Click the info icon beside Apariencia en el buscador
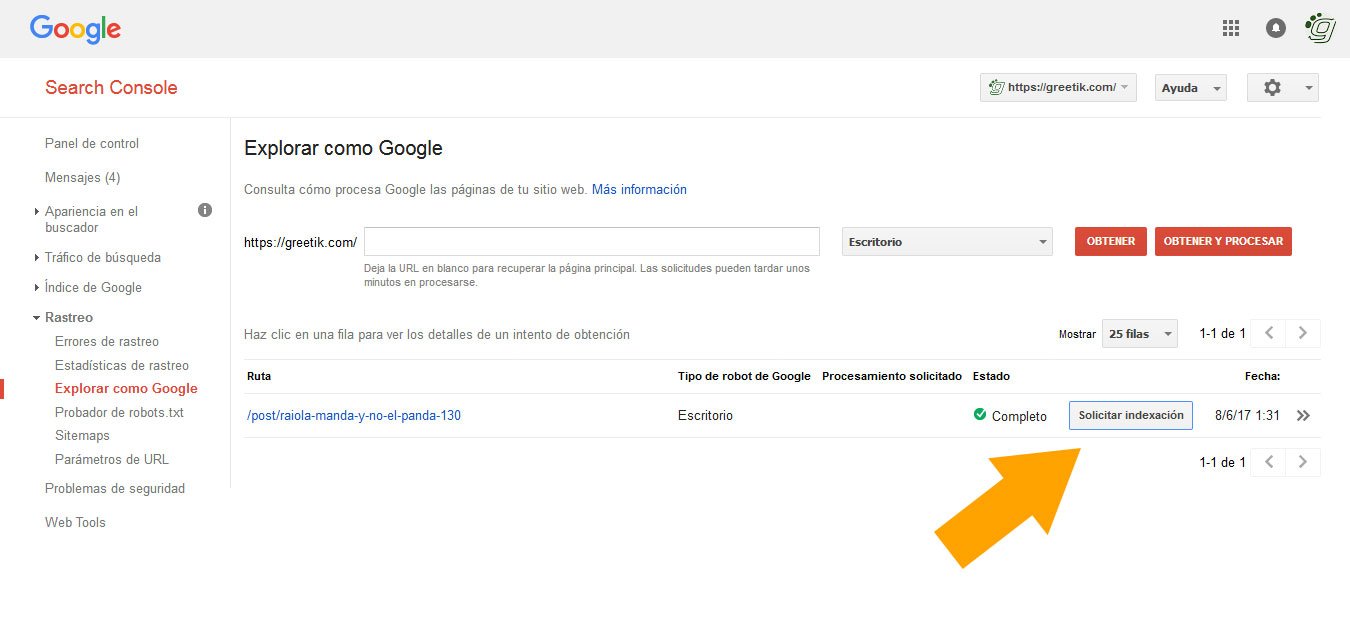This screenshot has width=1350, height=629. [205, 210]
